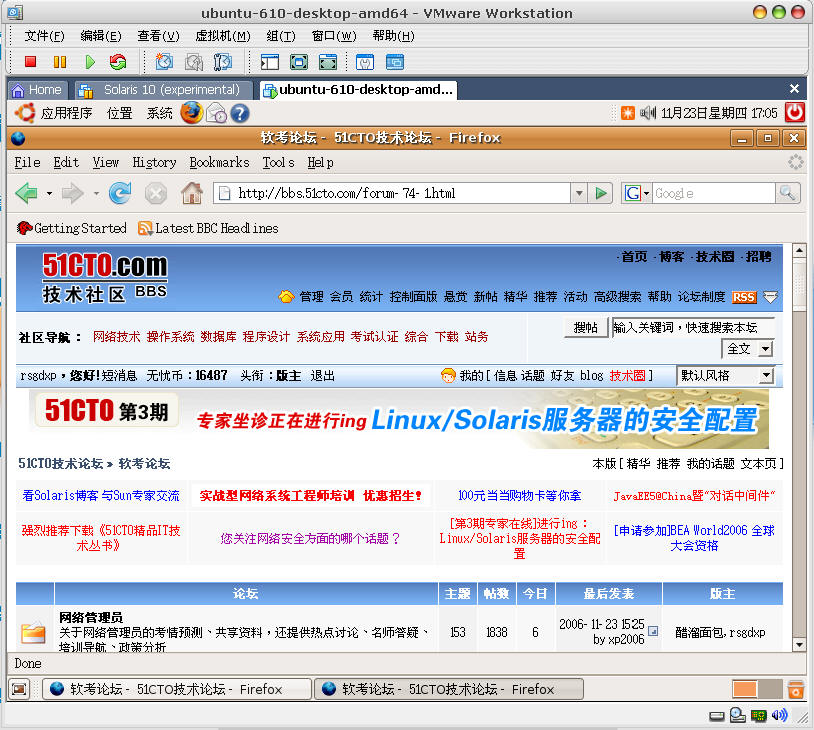Select the second Firefox taskbar window button
Image resolution: width=814 pixels, height=730 pixels.
pyautogui.click(x=449, y=689)
